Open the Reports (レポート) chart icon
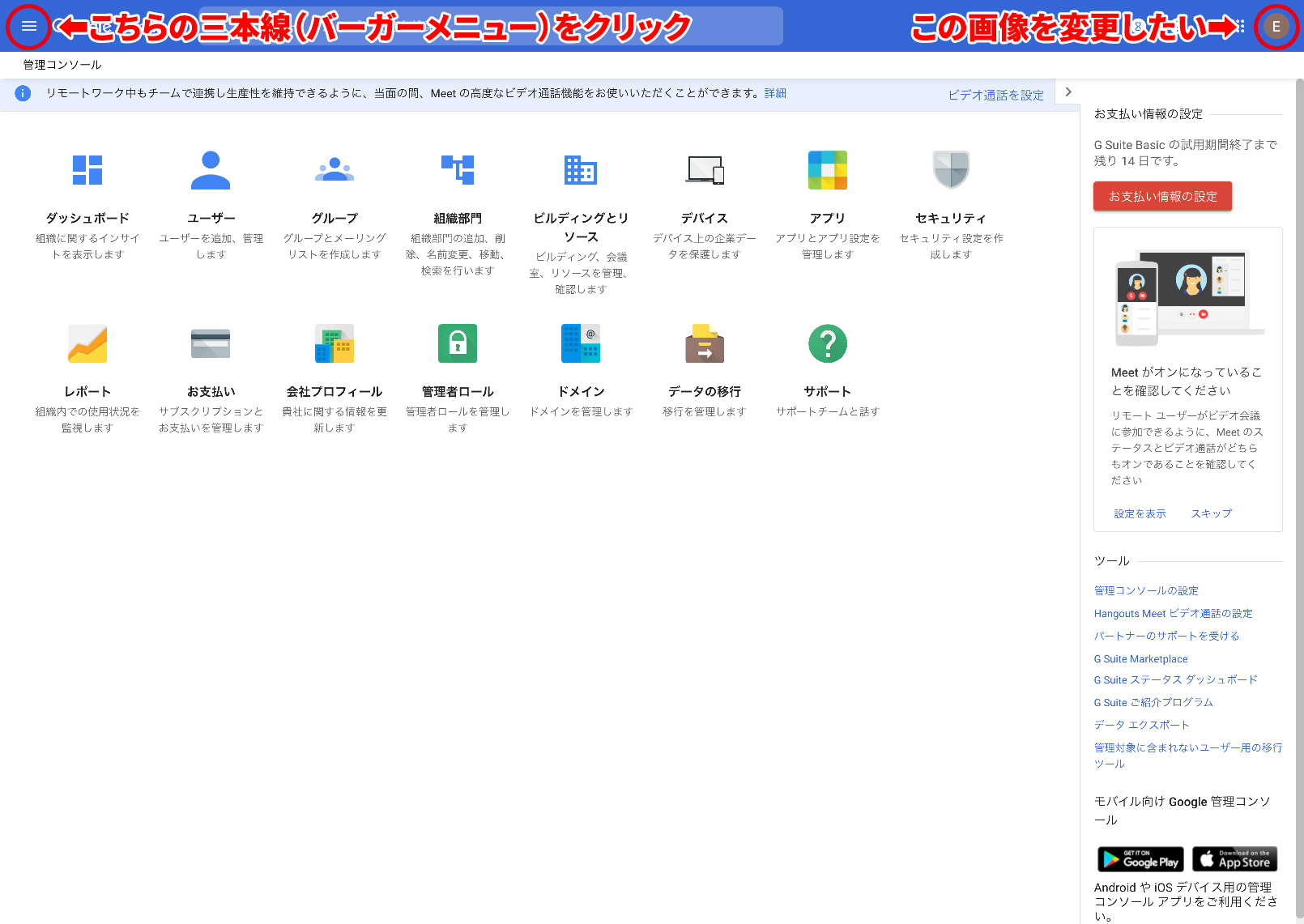The width and height of the screenshot is (1304, 924). pos(87,343)
